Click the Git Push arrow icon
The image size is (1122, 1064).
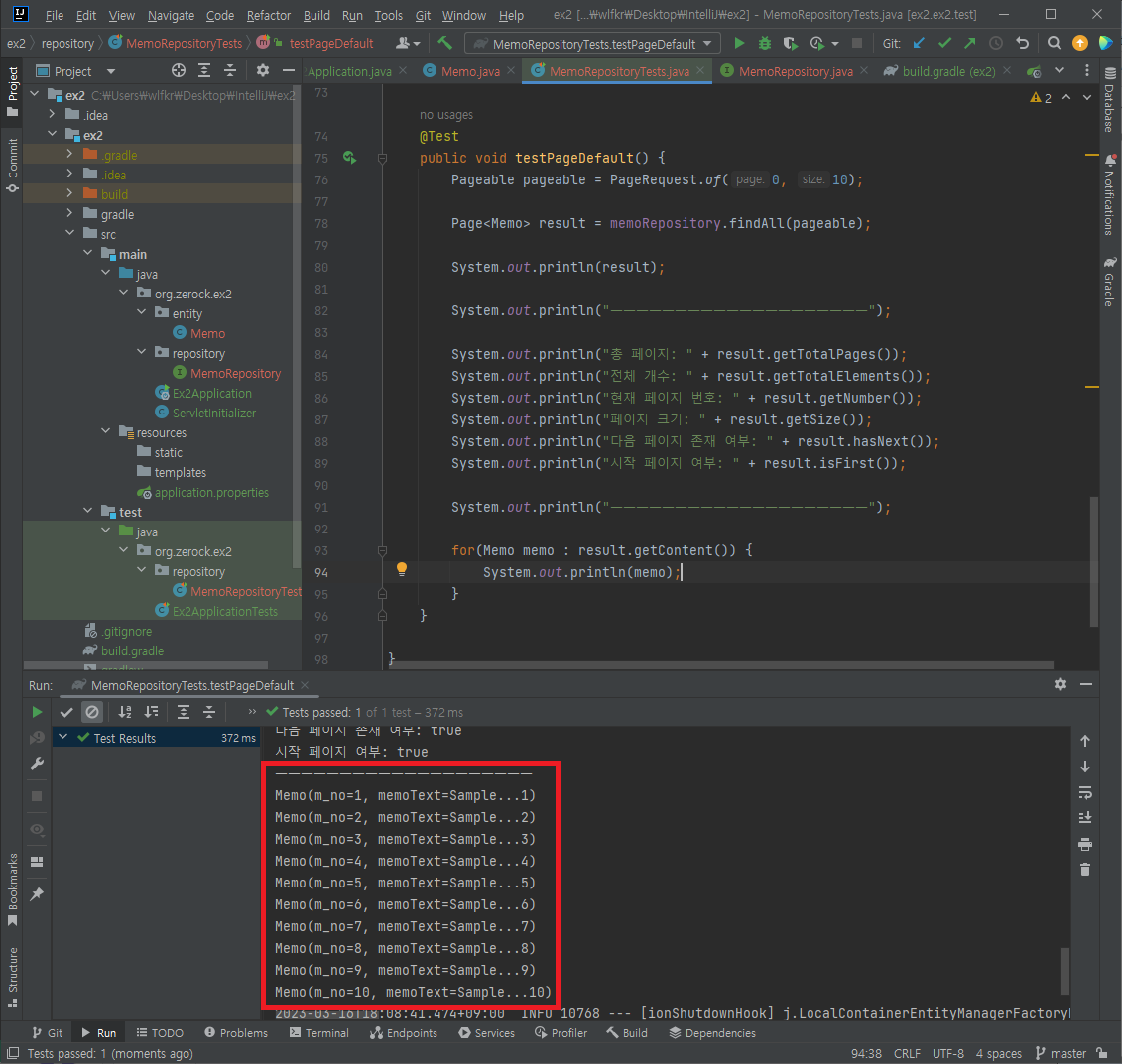(x=969, y=43)
